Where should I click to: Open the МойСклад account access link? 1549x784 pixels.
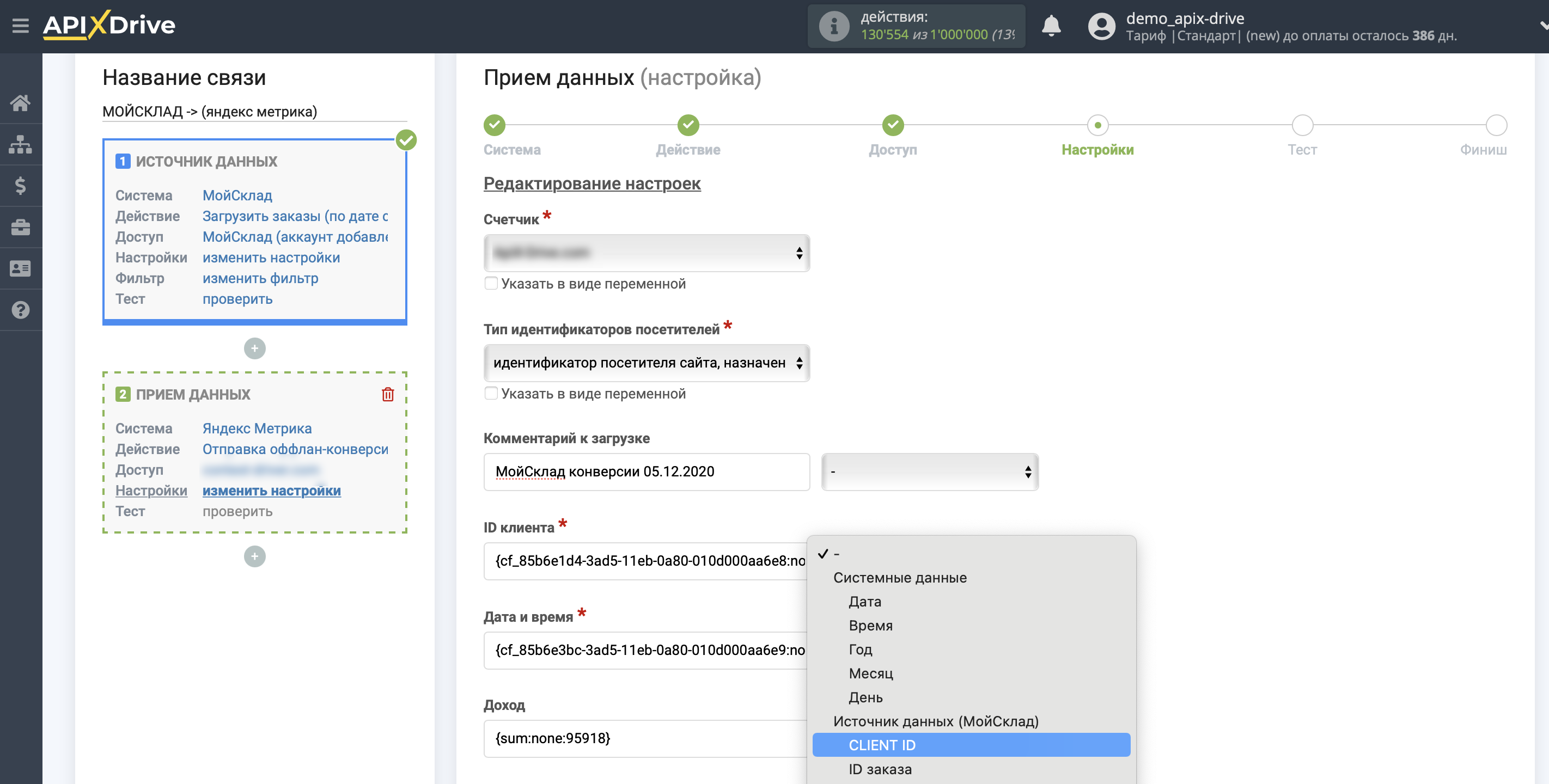pos(295,237)
